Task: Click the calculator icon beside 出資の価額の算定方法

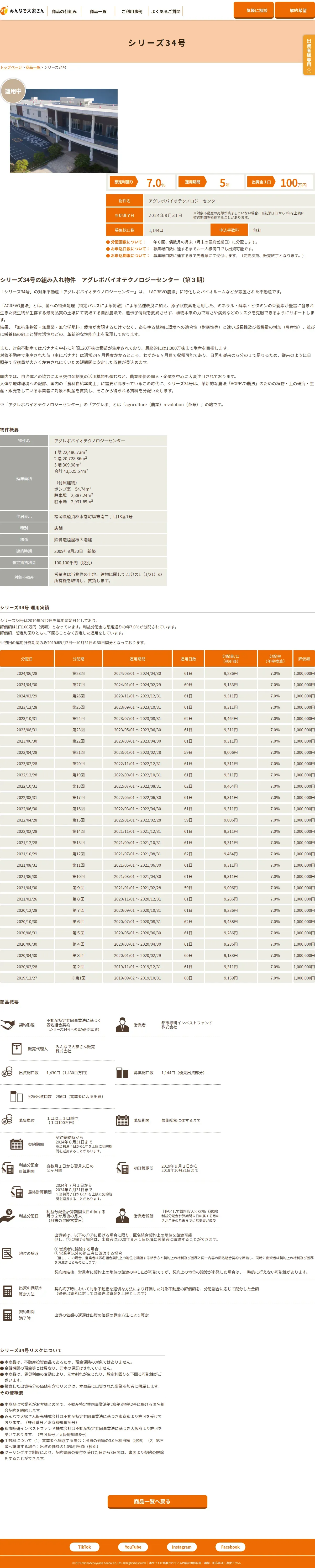Action: (7, 1290)
